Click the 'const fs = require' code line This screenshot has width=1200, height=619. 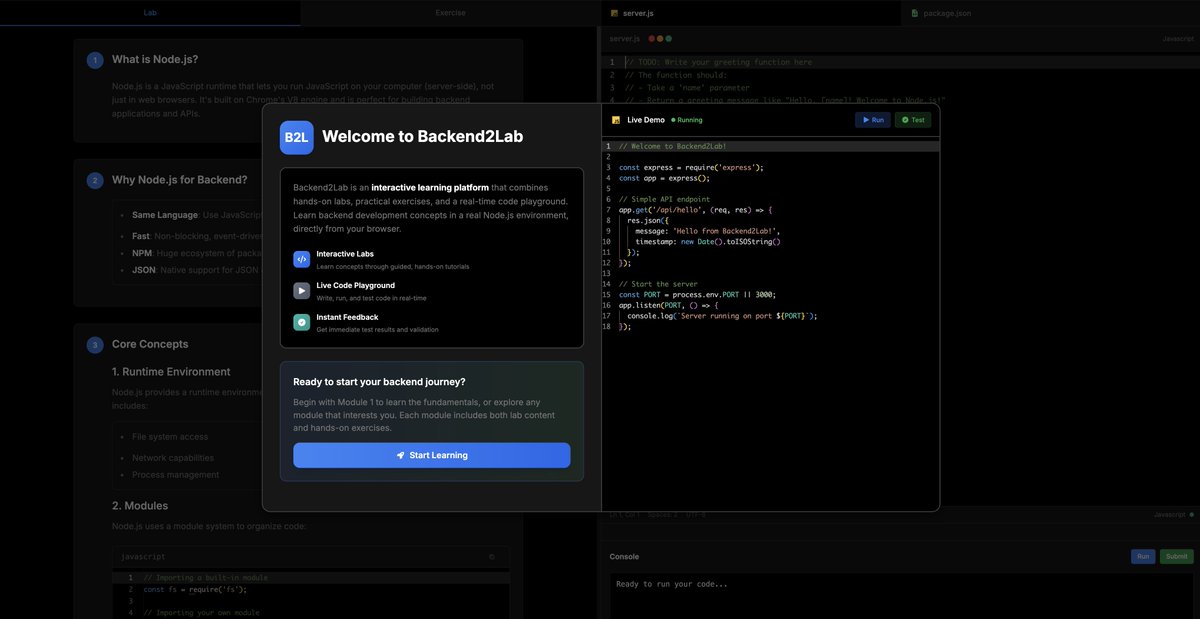tap(195, 590)
